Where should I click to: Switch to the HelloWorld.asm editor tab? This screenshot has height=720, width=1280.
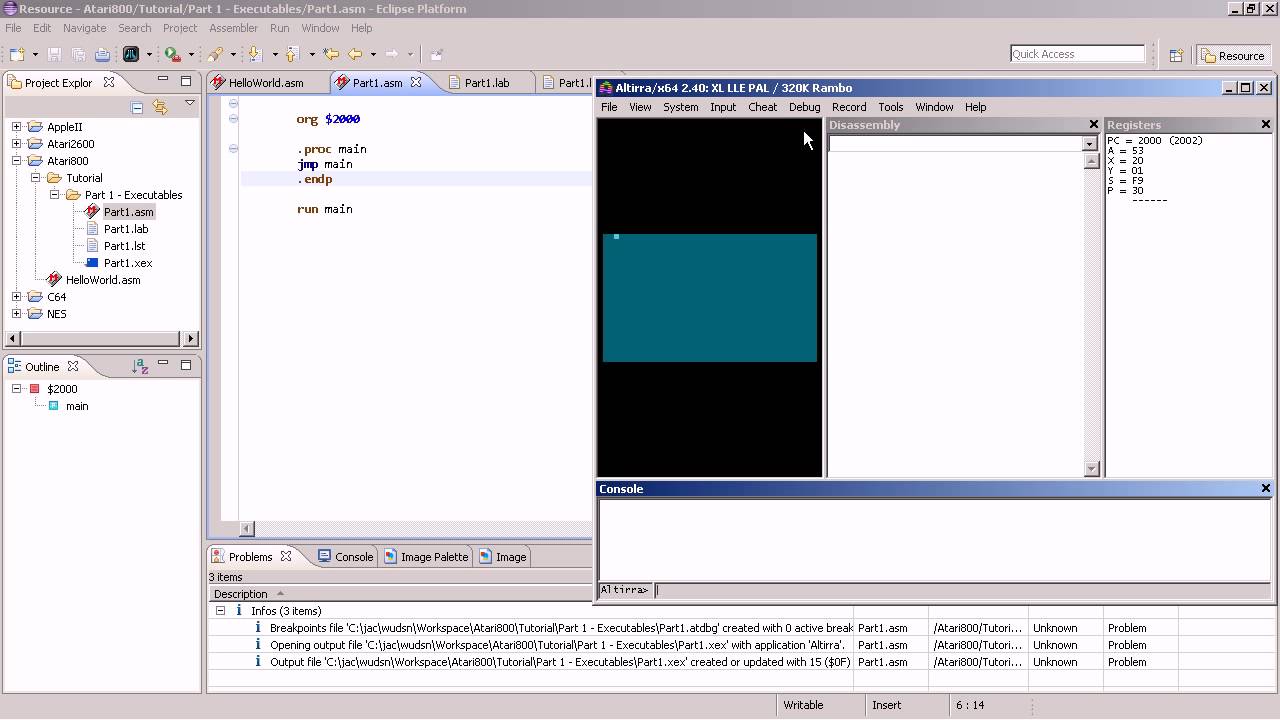(x=265, y=83)
